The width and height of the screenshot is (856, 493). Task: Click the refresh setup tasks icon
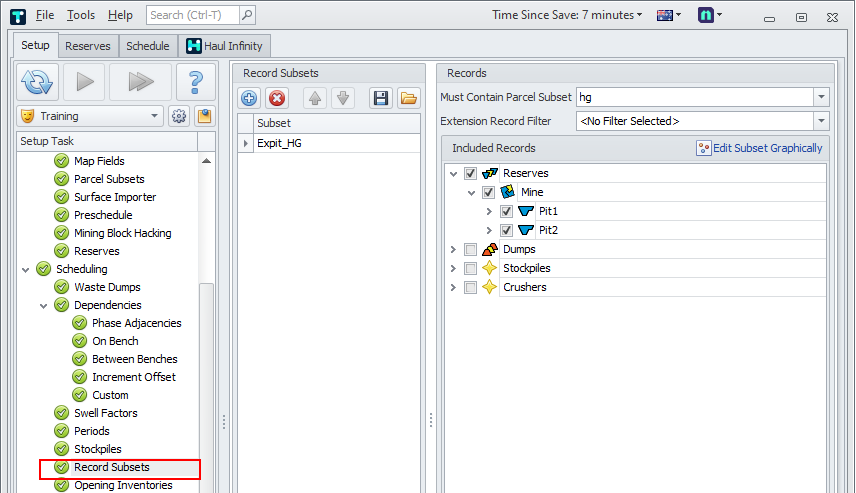[x=37, y=82]
